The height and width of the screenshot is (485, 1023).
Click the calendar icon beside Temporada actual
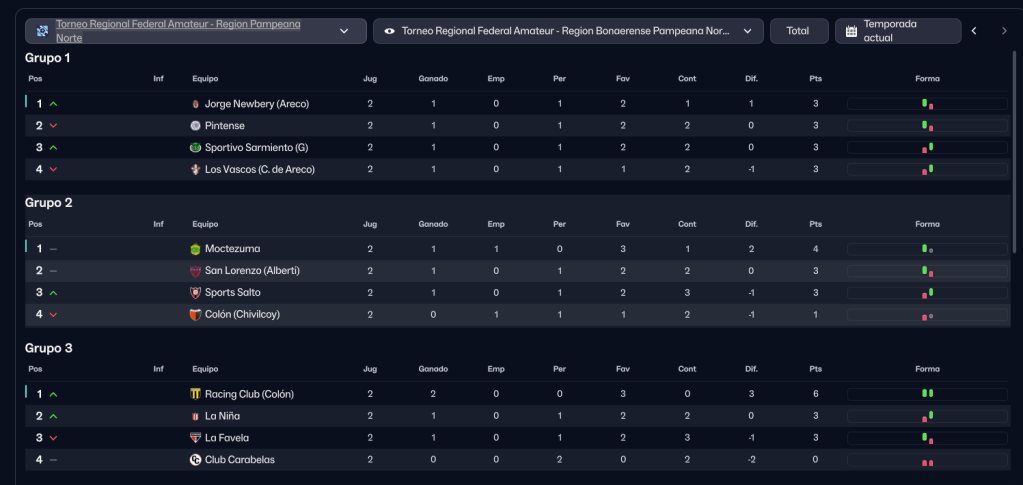point(851,31)
